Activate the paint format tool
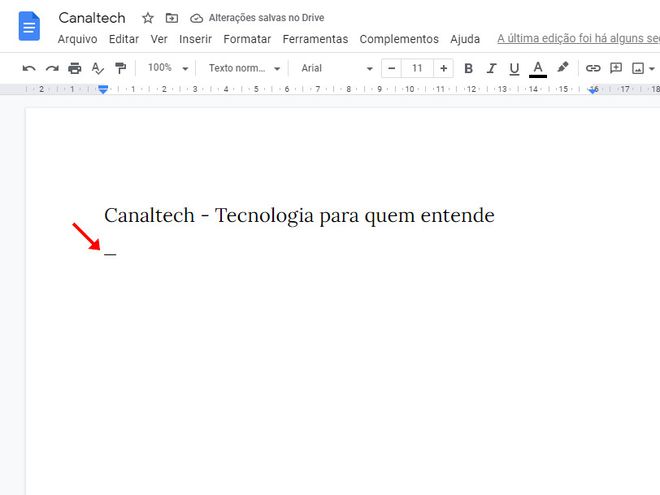 point(120,68)
